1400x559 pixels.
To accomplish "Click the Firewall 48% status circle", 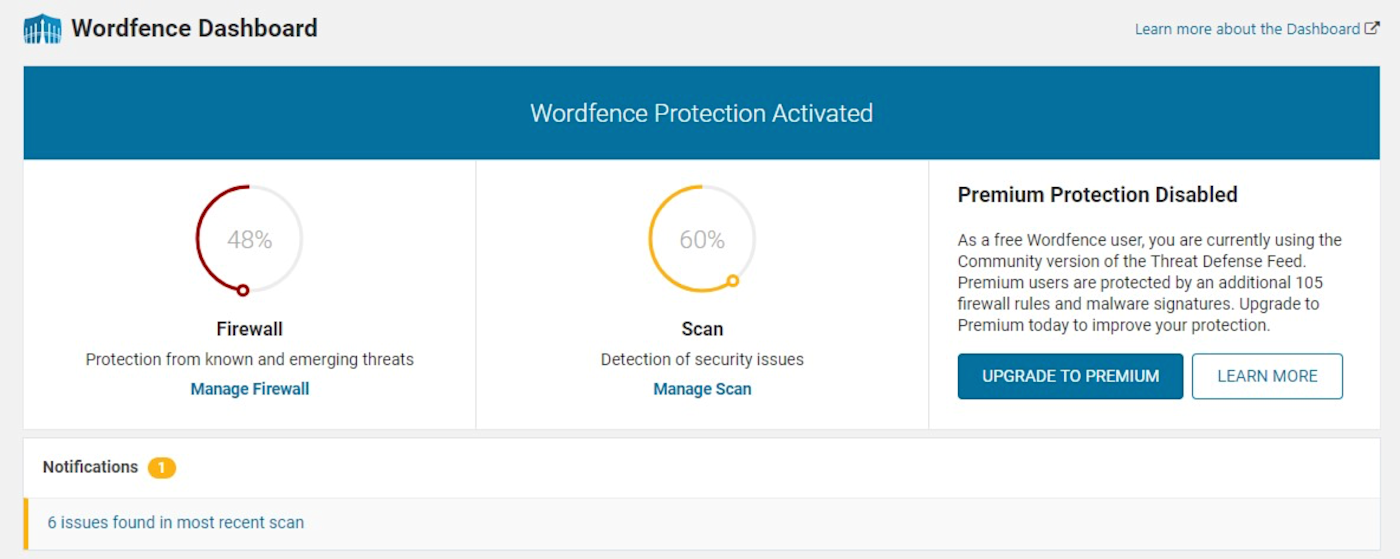I will point(249,239).
